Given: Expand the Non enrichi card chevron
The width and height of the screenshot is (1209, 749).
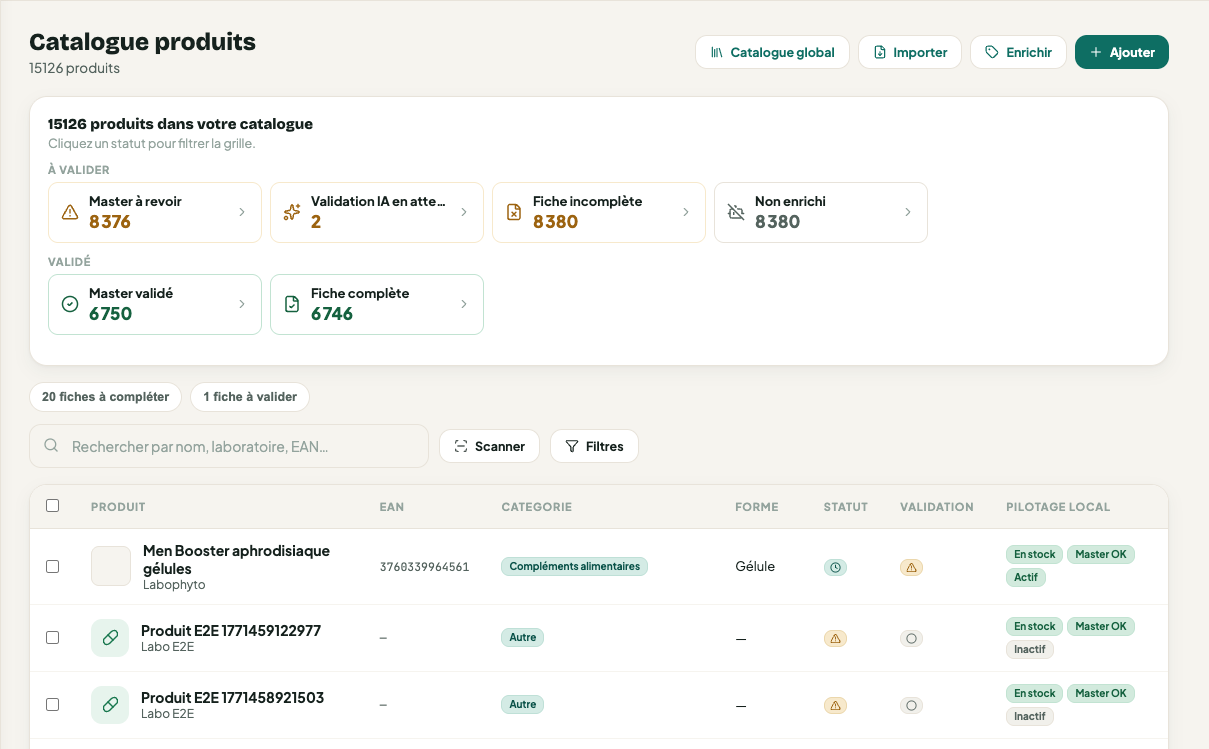Looking at the screenshot, I should [908, 212].
